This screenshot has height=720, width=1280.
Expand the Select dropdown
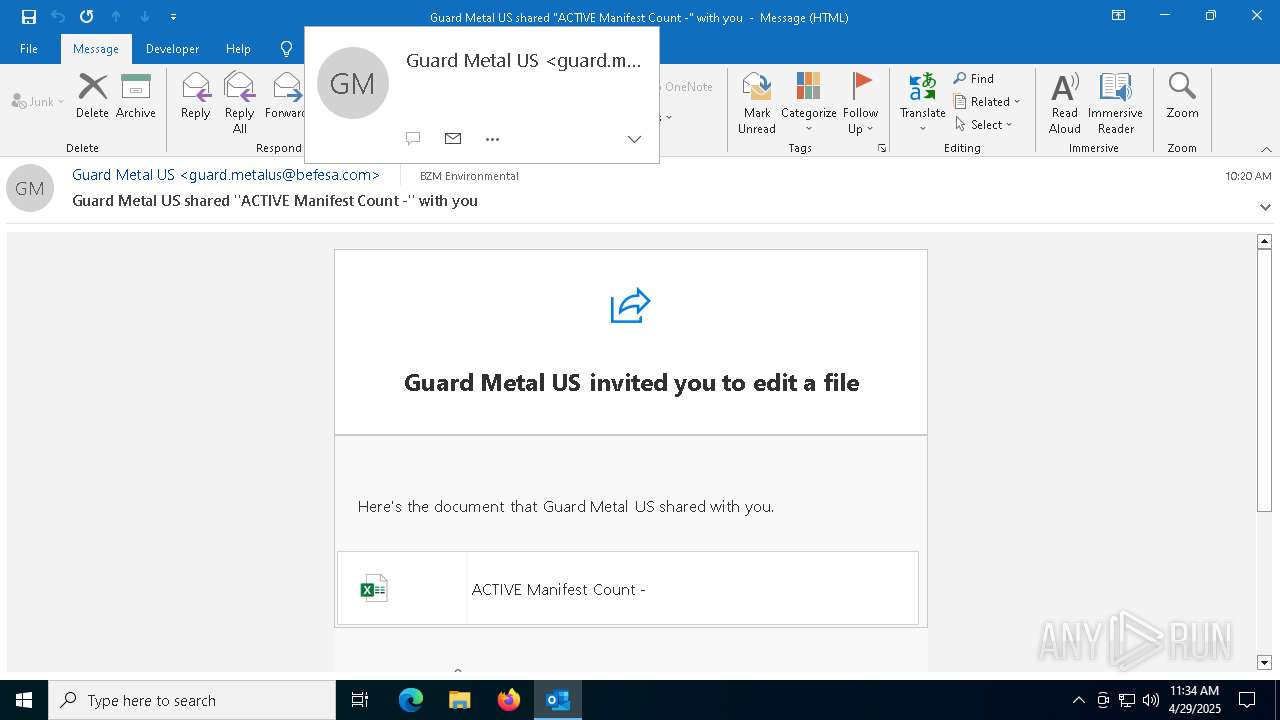pyautogui.click(x=984, y=124)
